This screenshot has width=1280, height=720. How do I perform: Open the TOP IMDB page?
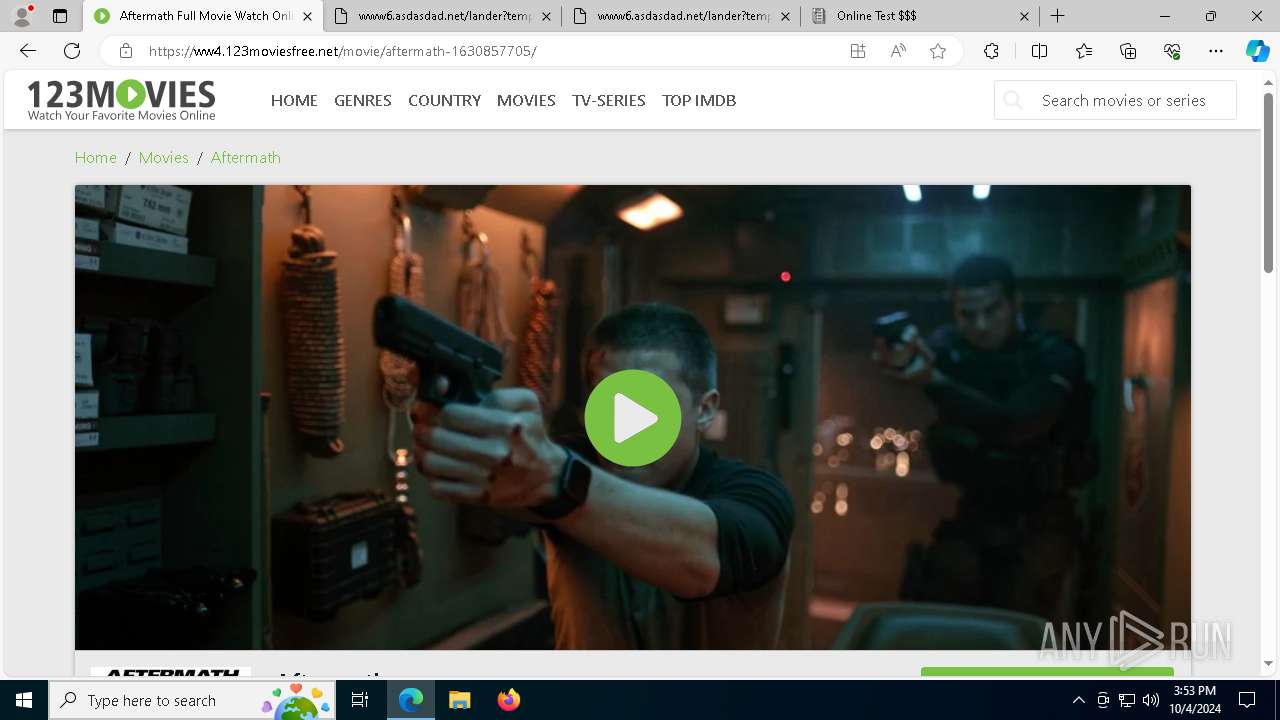(x=699, y=100)
